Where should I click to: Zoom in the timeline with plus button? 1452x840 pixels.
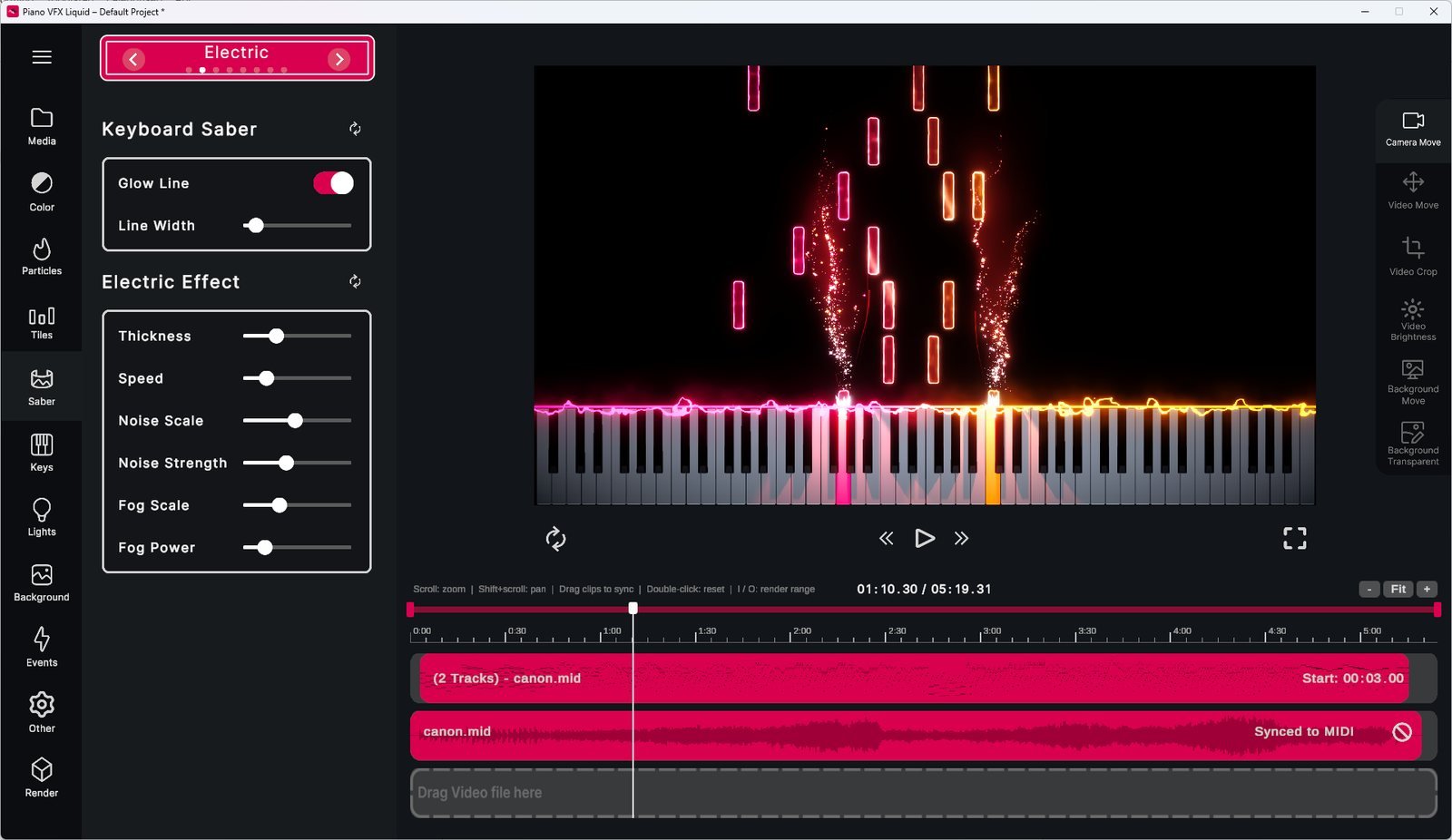pyautogui.click(x=1427, y=590)
